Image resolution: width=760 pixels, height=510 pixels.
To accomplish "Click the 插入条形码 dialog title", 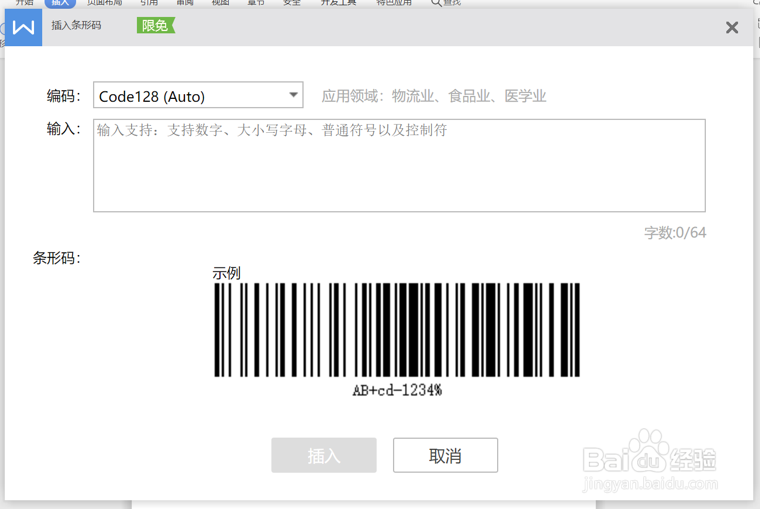I will pos(76,25).
